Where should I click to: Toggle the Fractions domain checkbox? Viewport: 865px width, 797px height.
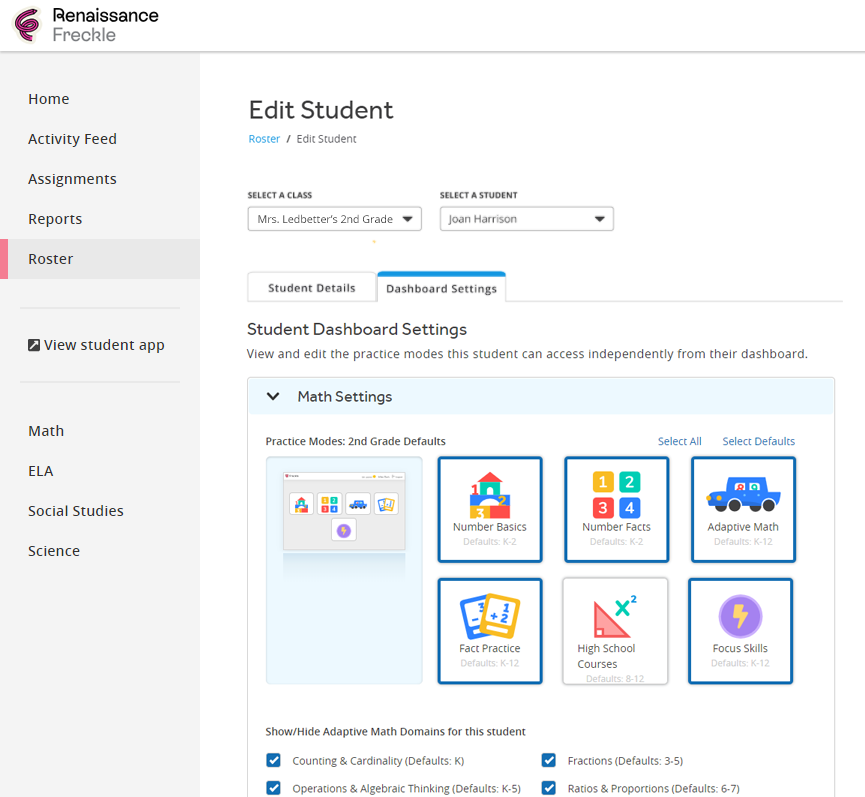[549, 760]
